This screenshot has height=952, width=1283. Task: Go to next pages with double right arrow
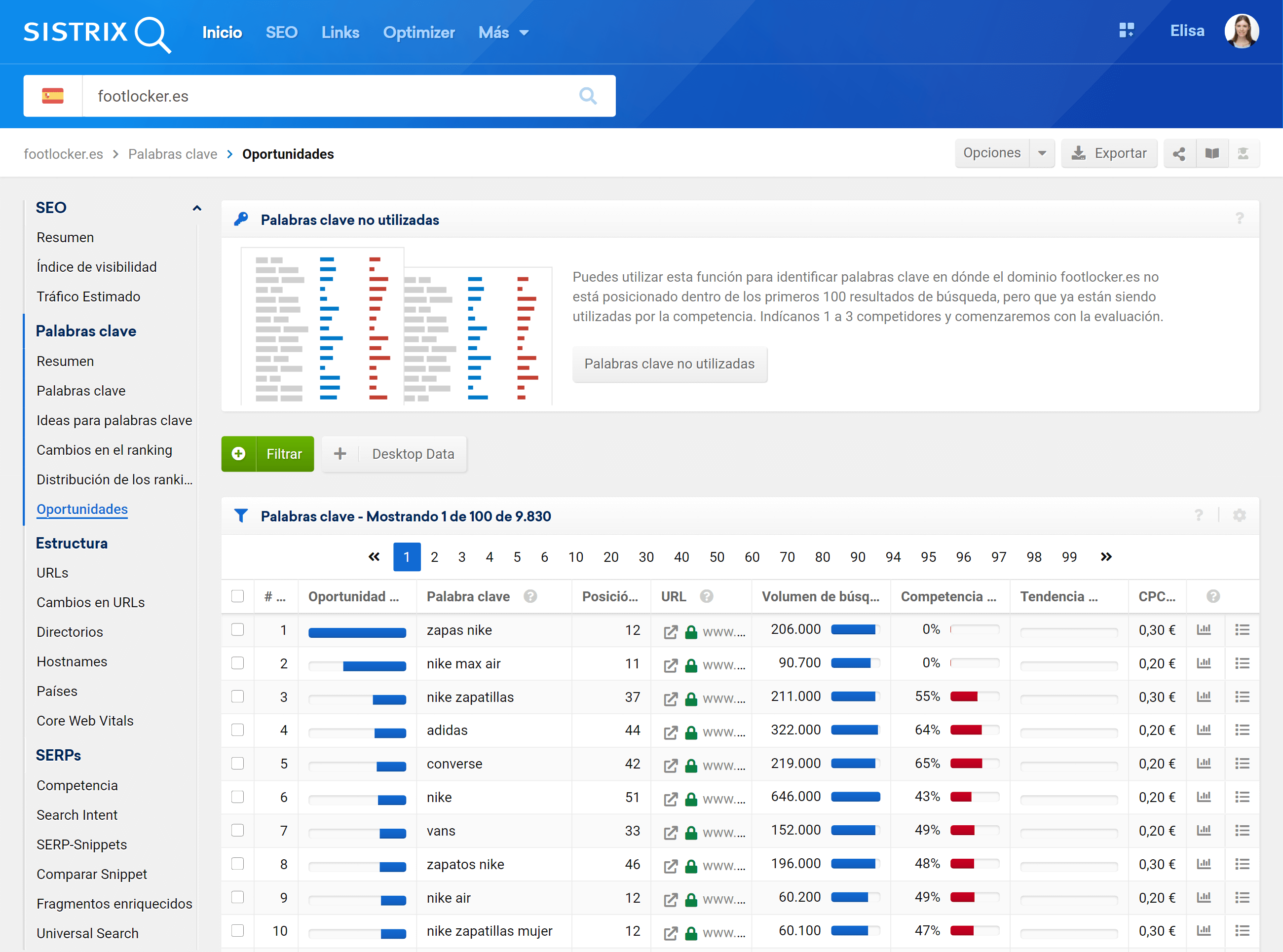[x=1106, y=557]
